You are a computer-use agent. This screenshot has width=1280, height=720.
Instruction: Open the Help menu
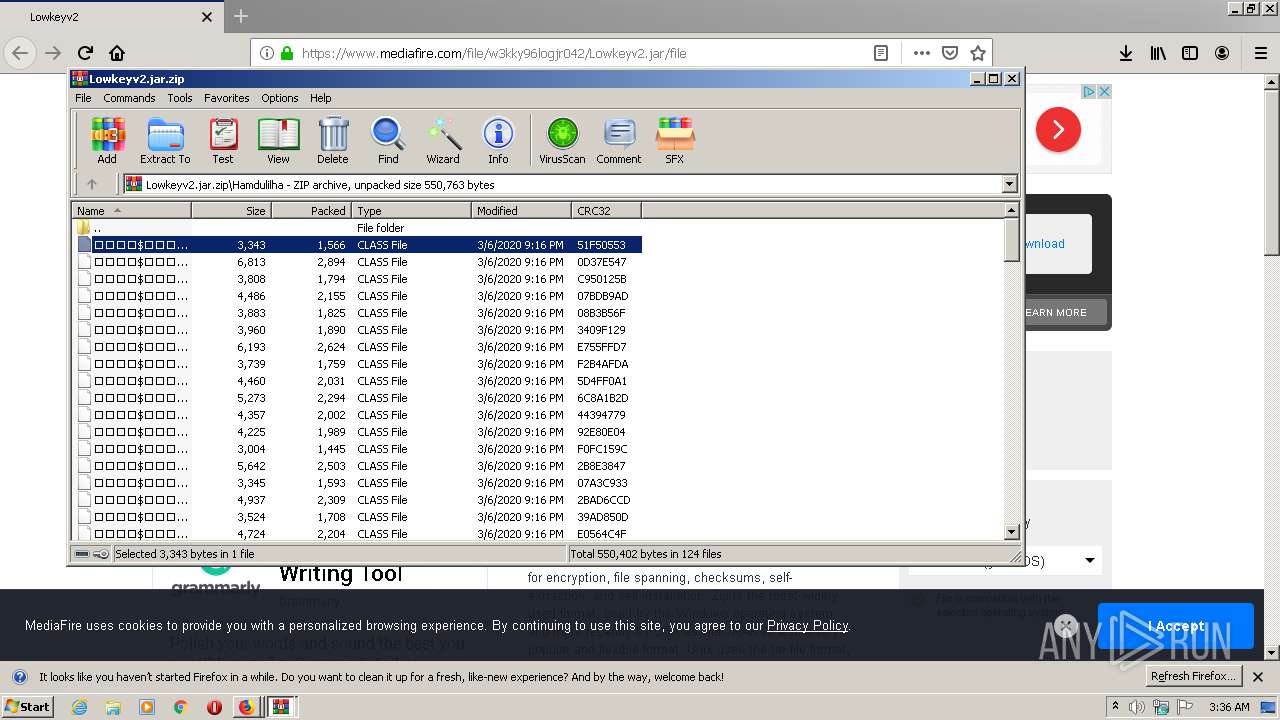320,98
